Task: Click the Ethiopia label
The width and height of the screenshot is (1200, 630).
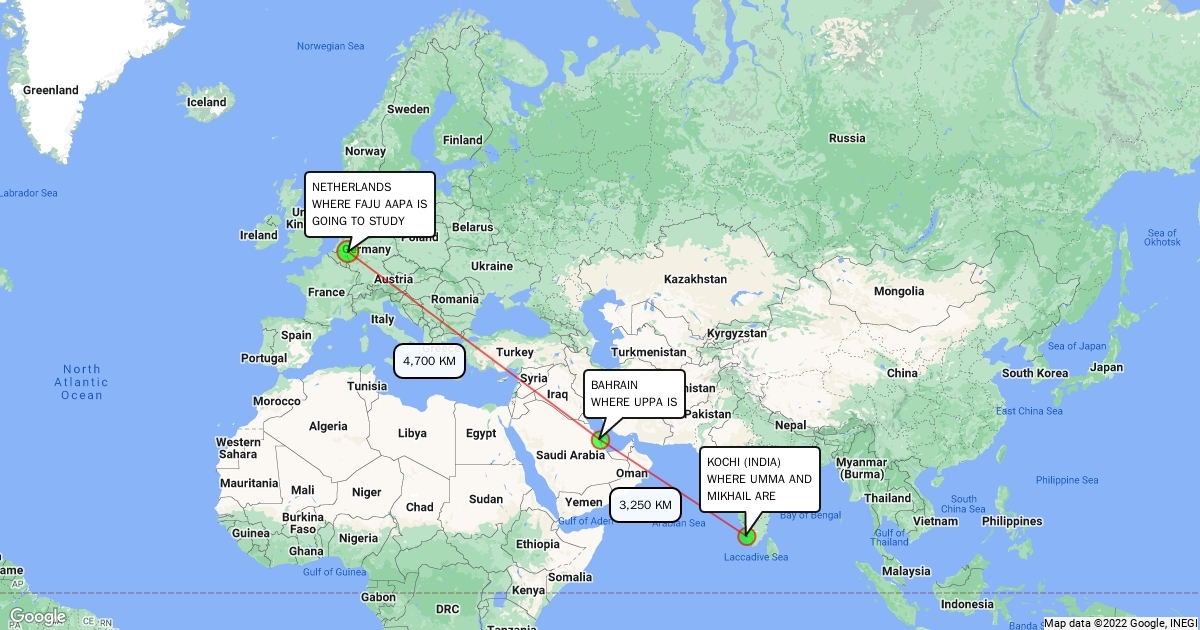Action: (x=539, y=544)
